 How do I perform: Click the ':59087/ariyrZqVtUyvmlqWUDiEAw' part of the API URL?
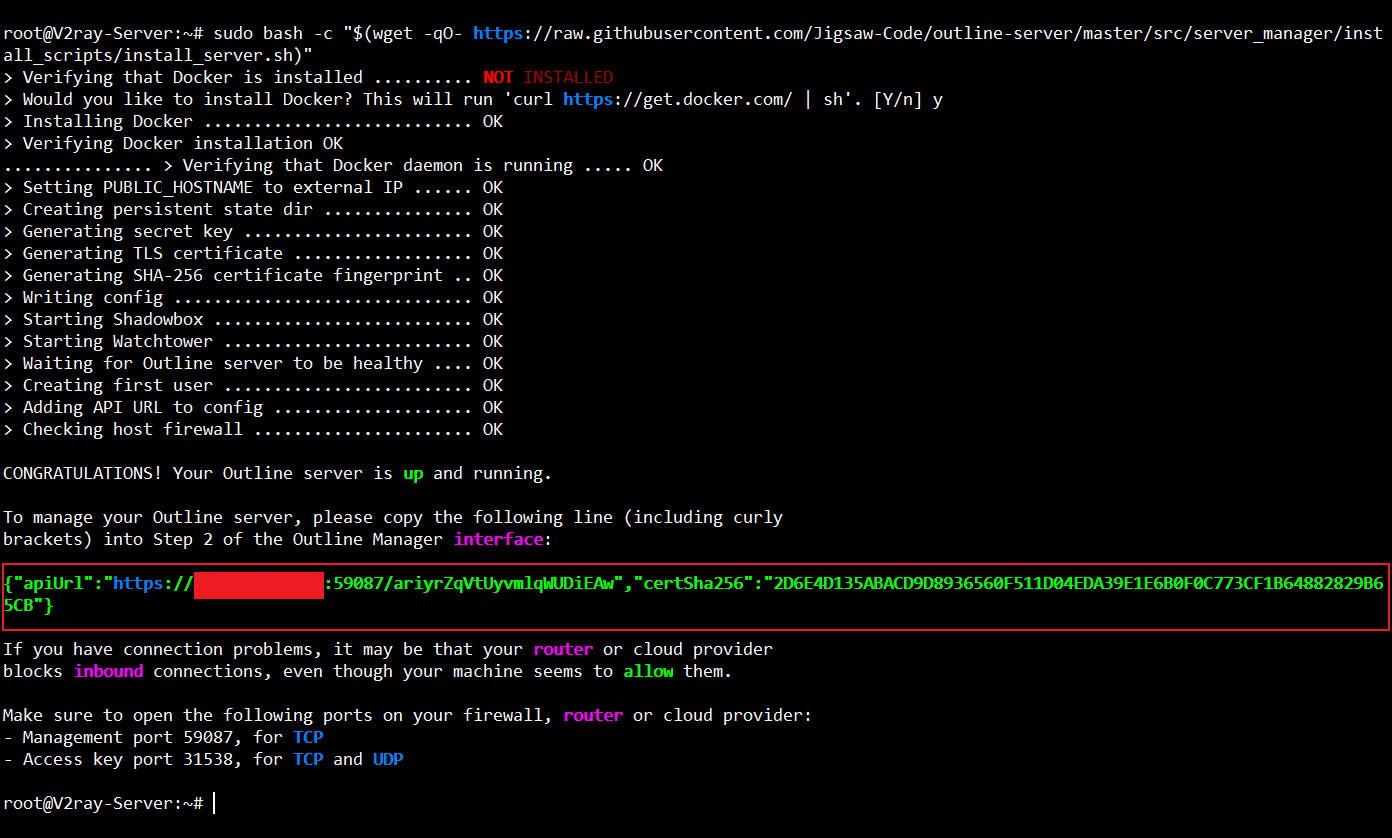468,583
